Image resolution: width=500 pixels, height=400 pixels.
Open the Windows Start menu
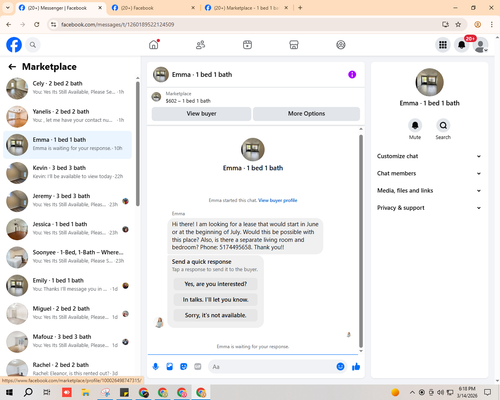click(x=9, y=392)
